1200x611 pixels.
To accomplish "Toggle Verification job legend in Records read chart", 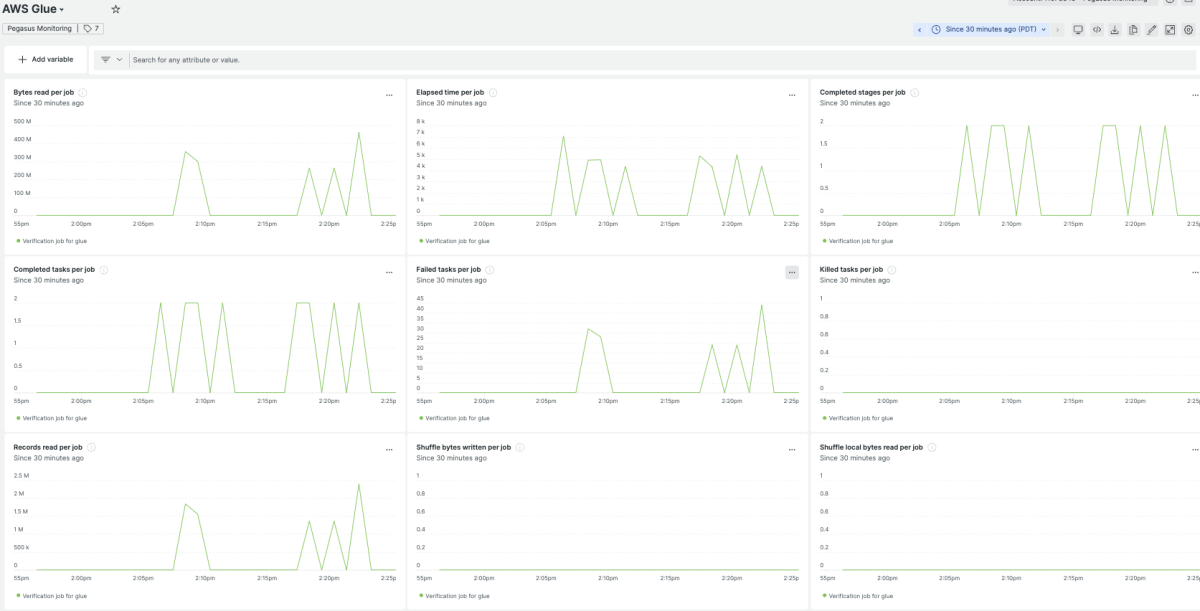I will pyautogui.click(x=54, y=595).
